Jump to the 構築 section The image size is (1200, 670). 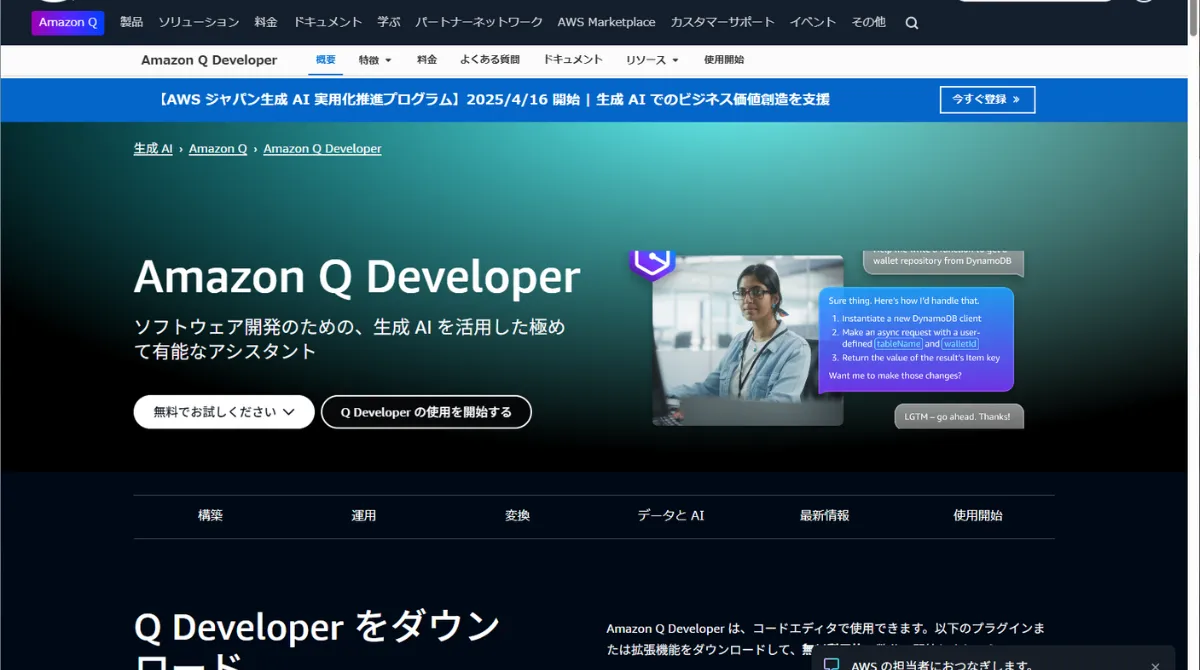(210, 516)
